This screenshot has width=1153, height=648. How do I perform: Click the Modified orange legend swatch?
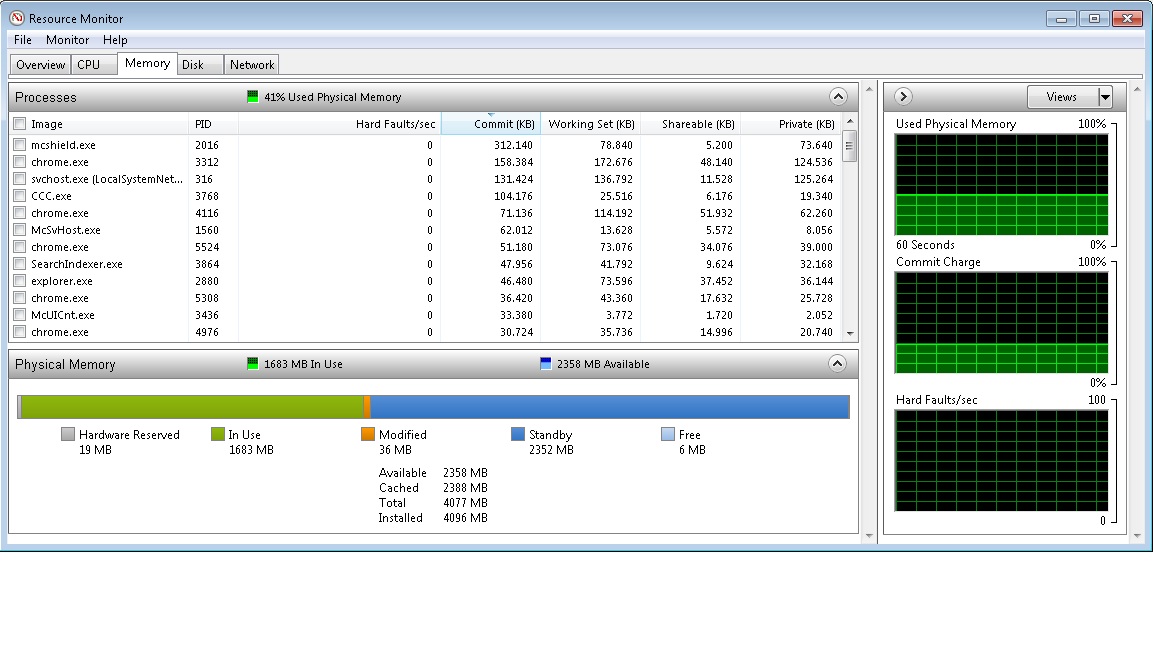click(368, 434)
